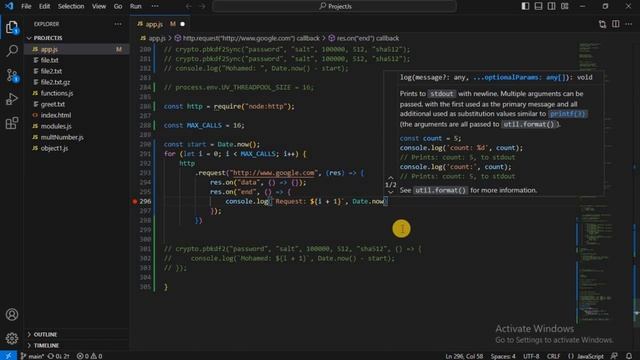Open the Go menu
The width and height of the screenshot is (640, 360).
point(118,6)
